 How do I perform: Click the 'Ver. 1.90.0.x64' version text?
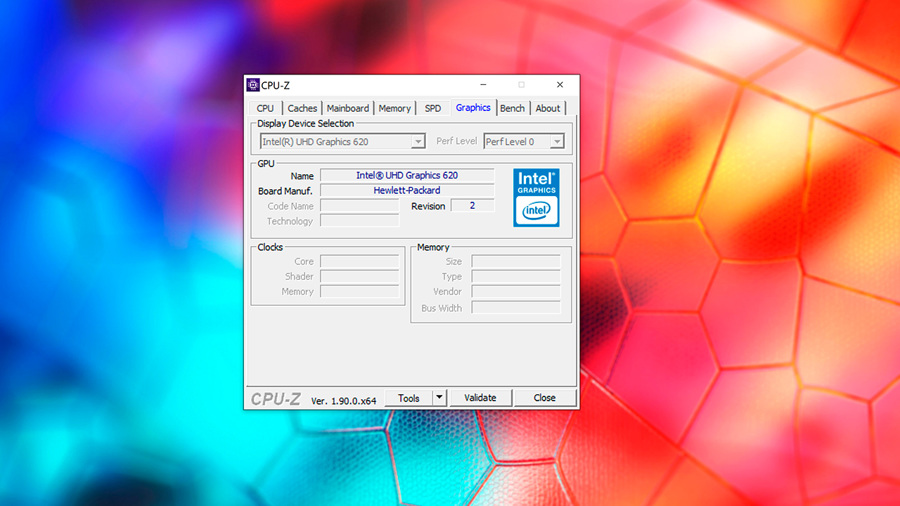point(344,401)
